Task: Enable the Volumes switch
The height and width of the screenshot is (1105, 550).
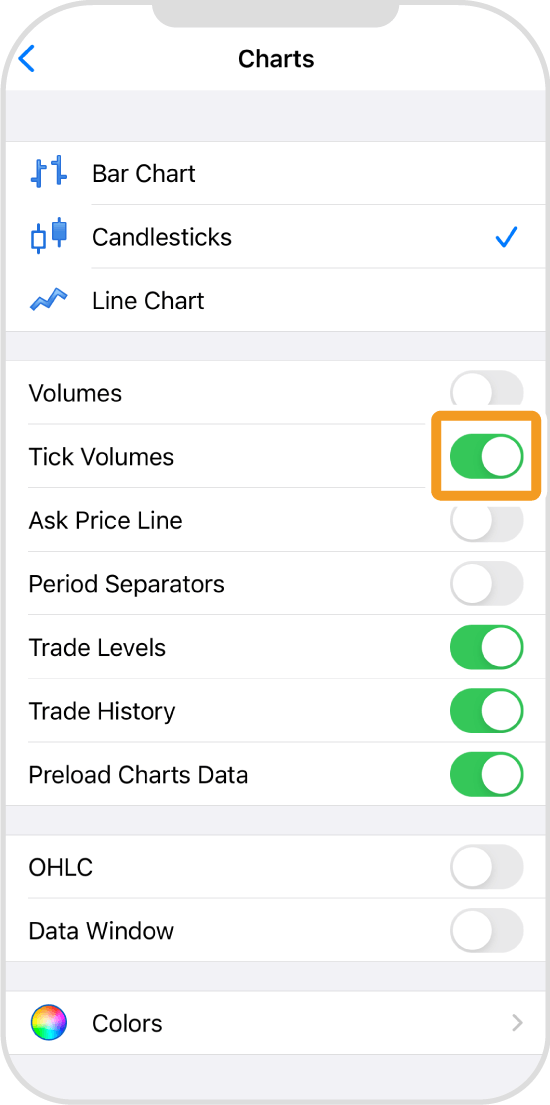Action: [x=487, y=393]
